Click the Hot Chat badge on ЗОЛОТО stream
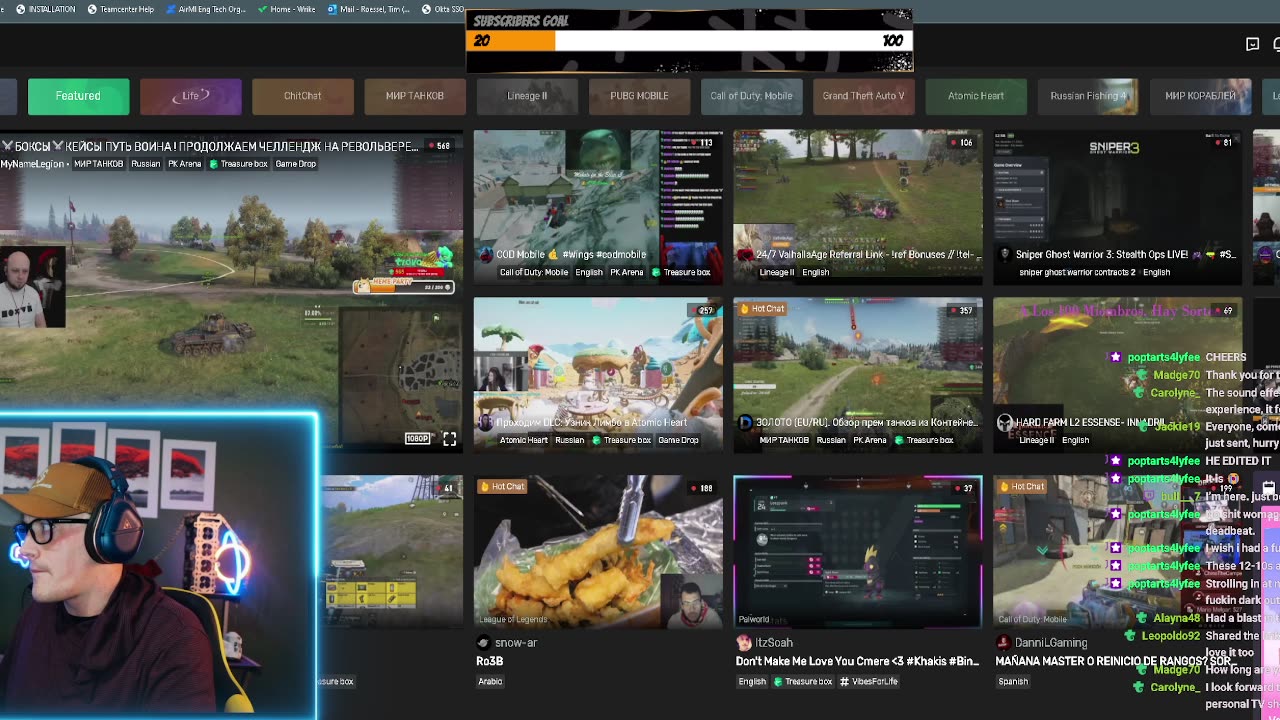 click(x=762, y=309)
